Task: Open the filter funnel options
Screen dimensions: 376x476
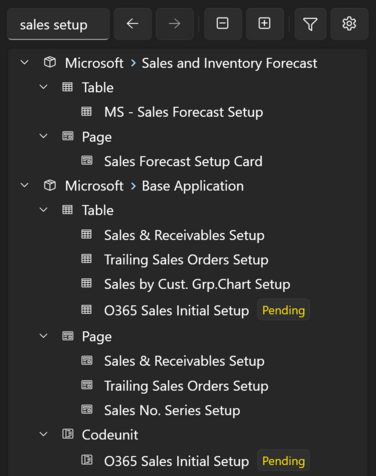Action: pyautogui.click(x=310, y=24)
